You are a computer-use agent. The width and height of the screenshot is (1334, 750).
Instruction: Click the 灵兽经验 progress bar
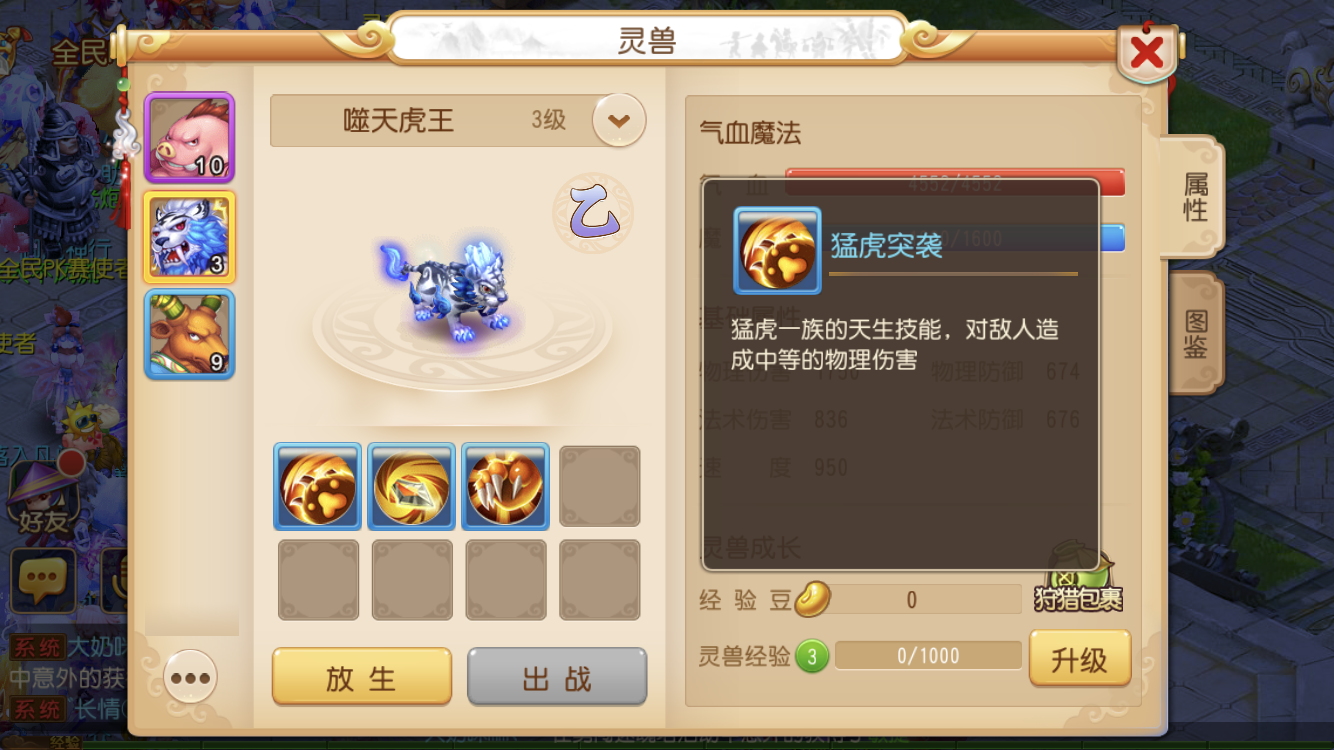pyautogui.click(x=928, y=656)
